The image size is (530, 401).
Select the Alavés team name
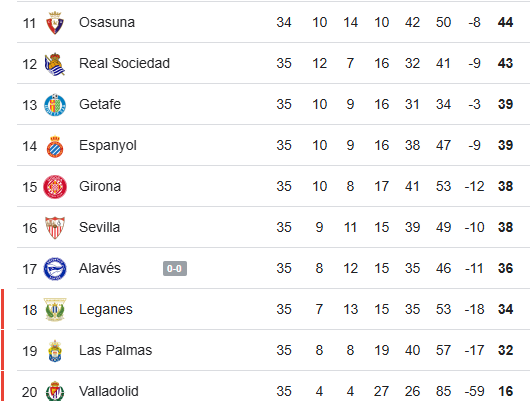(100, 268)
